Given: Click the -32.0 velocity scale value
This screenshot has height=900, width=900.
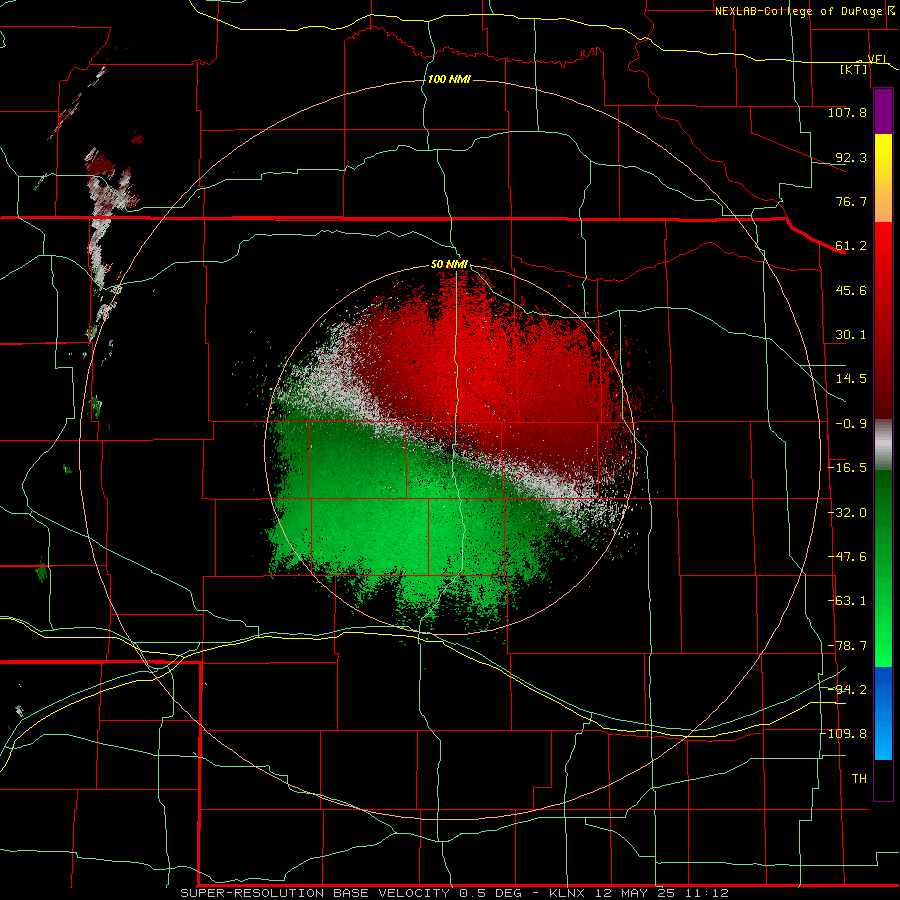Looking at the screenshot, I should (x=847, y=513).
